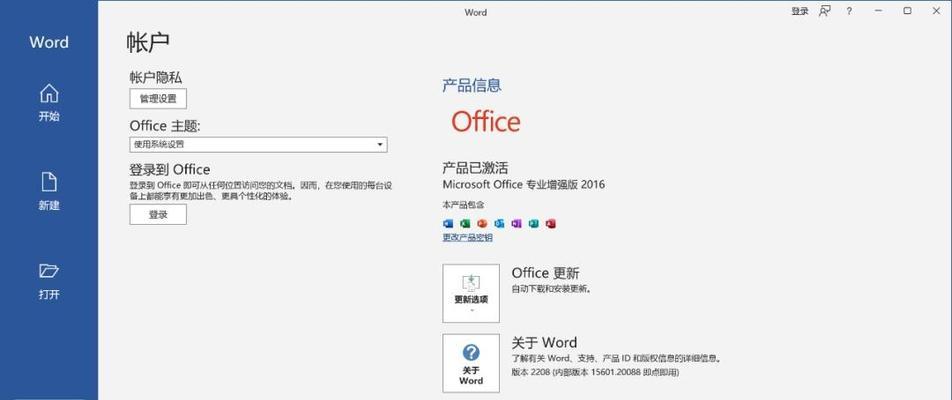Click the 更改产品密钥 link
Image resolution: width=952 pixels, height=400 pixels.
coord(468,237)
